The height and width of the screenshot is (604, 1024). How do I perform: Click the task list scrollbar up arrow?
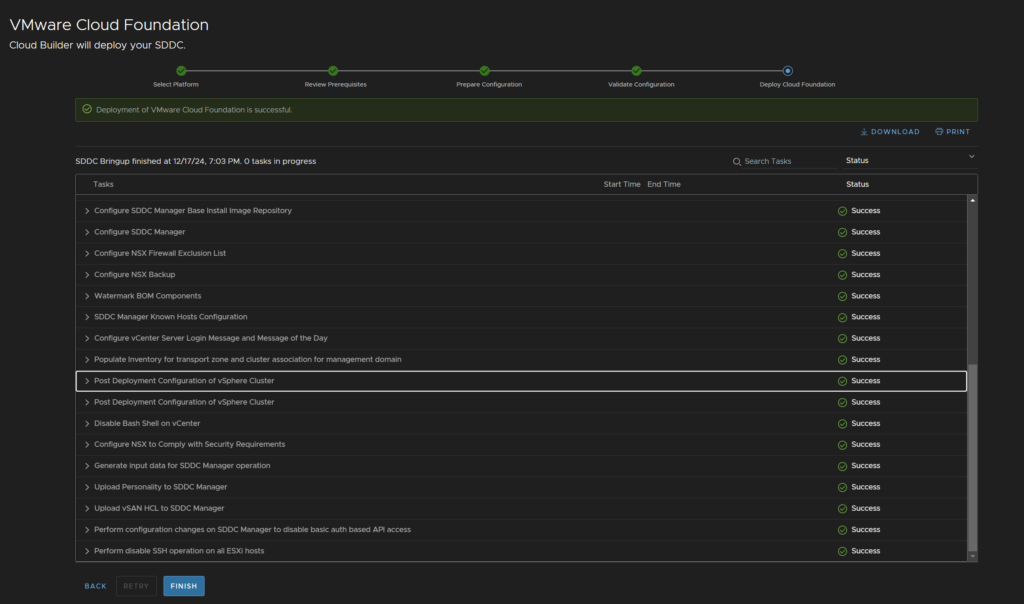[972, 200]
